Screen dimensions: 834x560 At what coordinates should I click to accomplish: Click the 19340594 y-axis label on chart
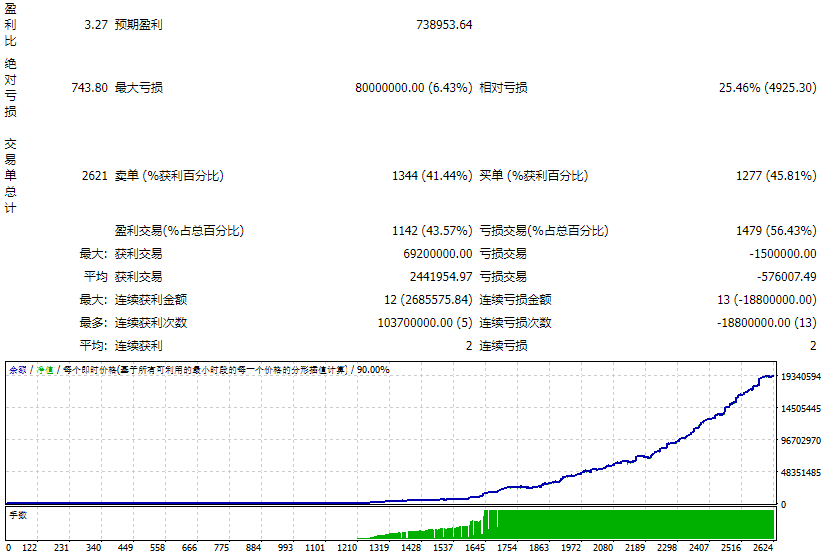tap(801, 377)
